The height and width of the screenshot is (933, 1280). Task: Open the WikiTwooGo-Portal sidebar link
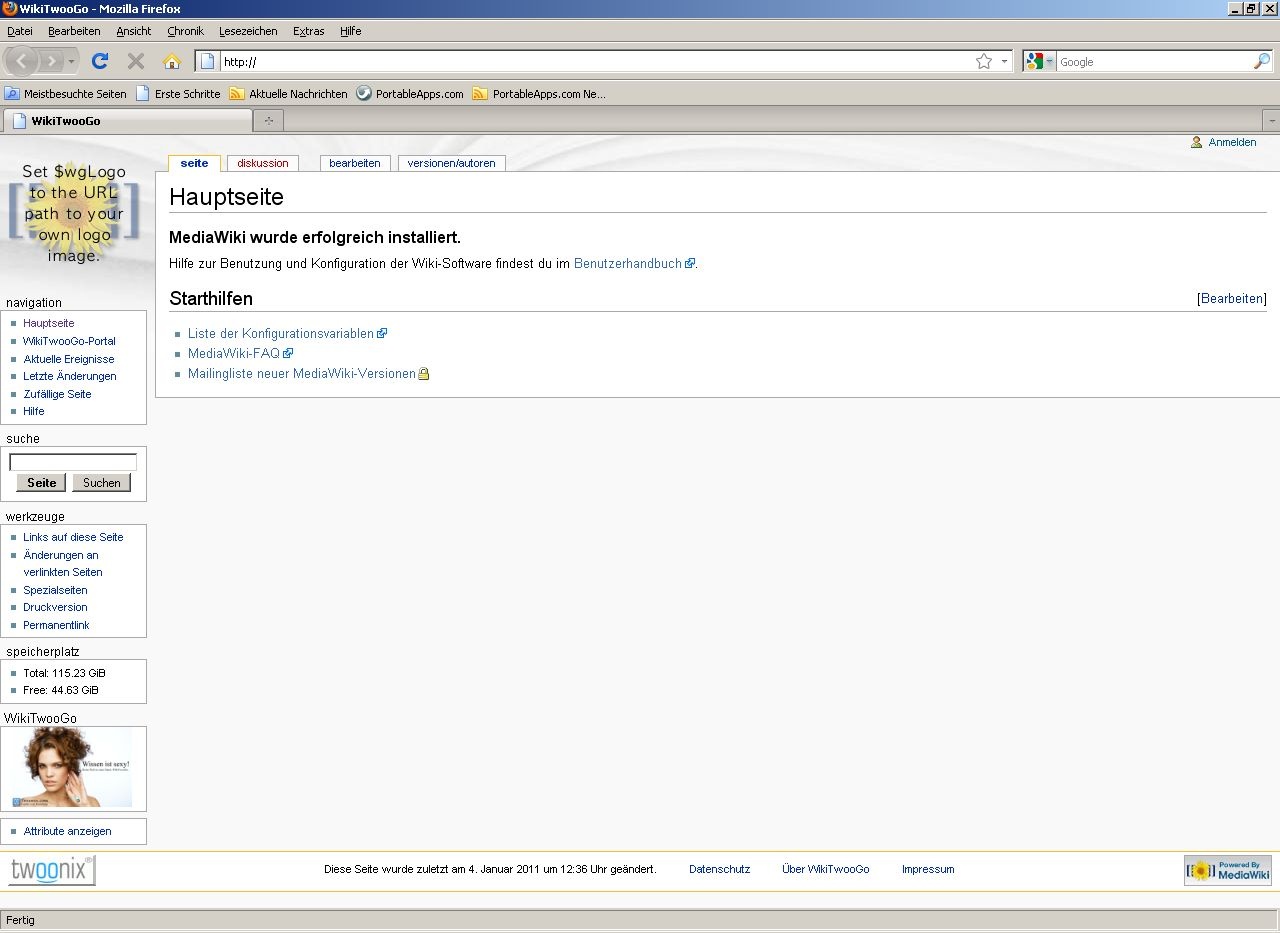pyautogui.click(x=70, y=341)
